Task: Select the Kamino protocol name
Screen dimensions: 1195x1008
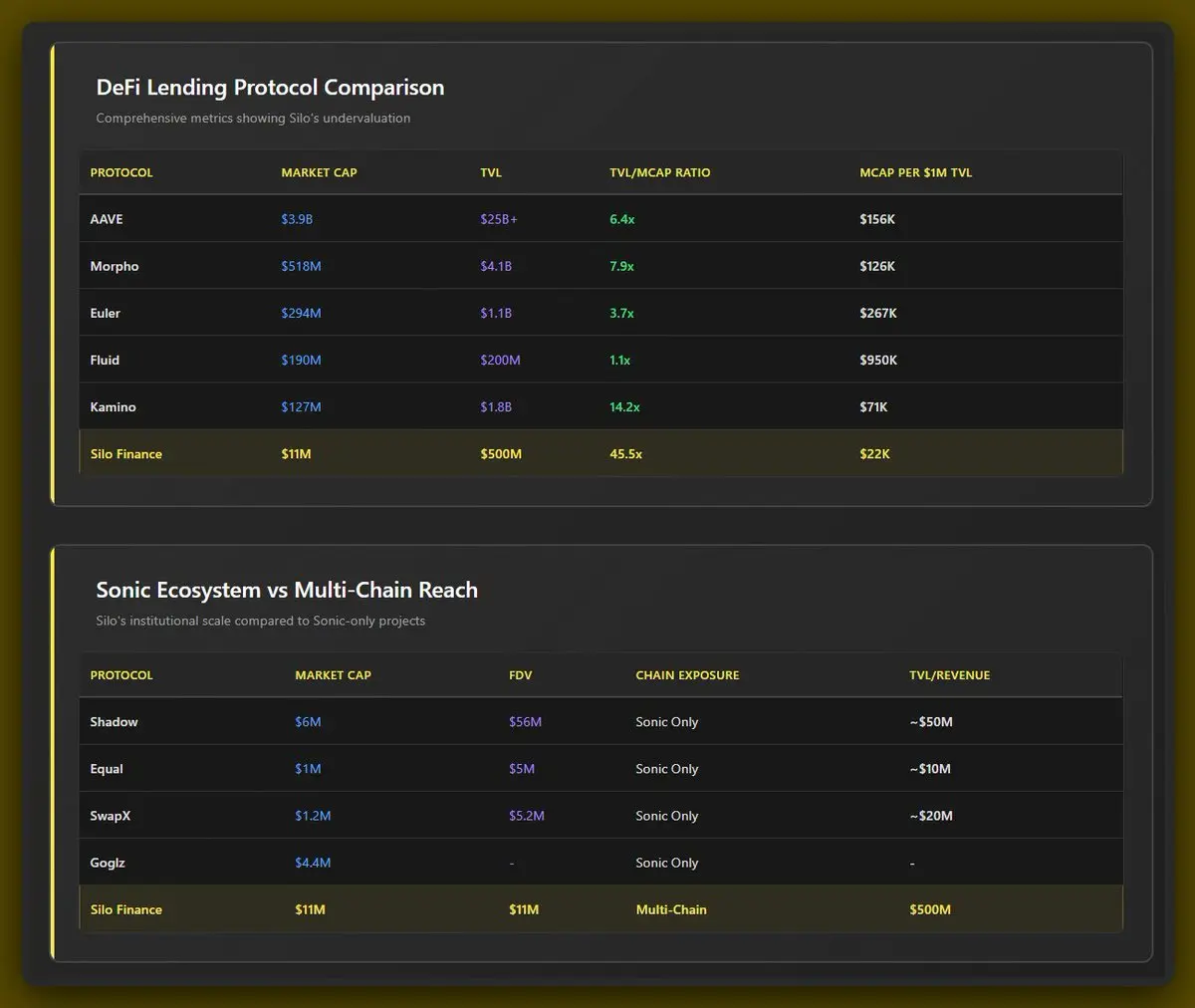Action: [x=113, y=406]
